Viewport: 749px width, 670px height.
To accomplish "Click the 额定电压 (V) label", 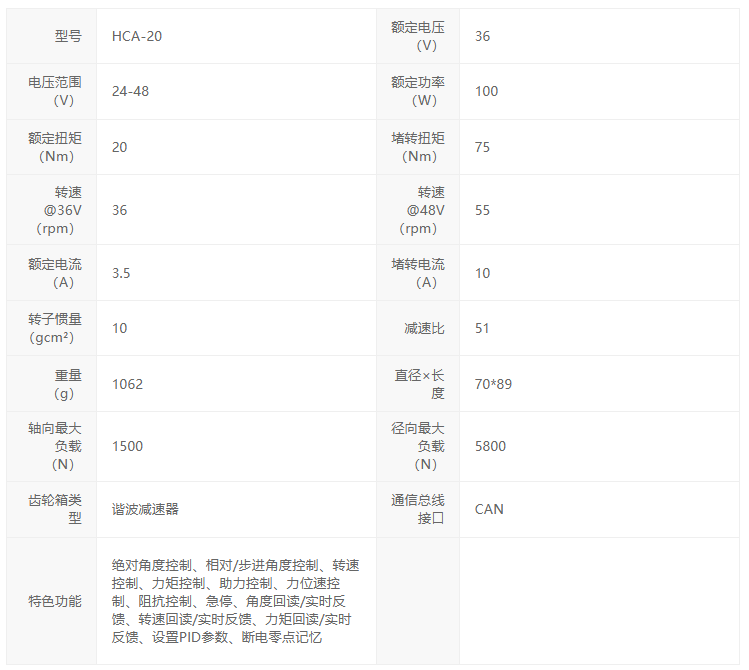I will (418, 36).
